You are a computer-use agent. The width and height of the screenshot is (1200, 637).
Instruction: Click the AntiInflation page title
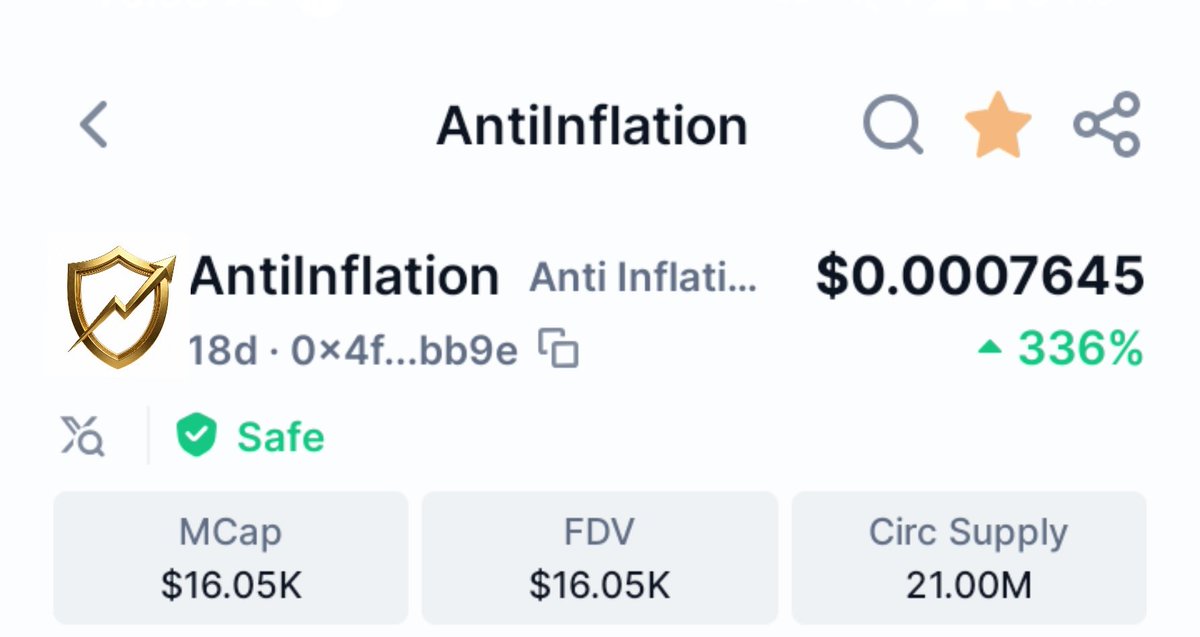point(592,126)
